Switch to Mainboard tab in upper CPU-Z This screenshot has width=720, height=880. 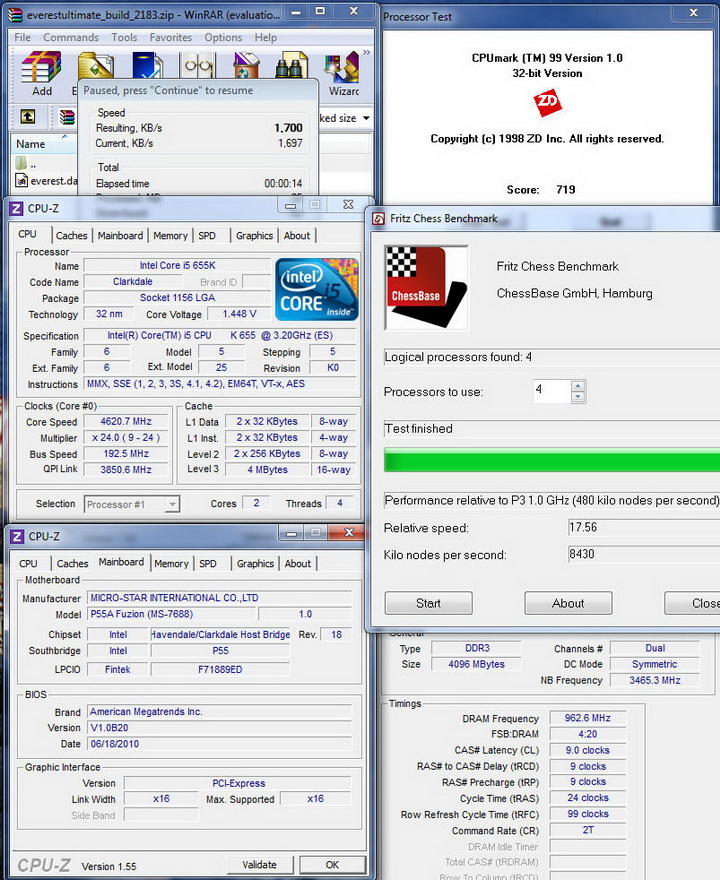(x=120, y=236)
